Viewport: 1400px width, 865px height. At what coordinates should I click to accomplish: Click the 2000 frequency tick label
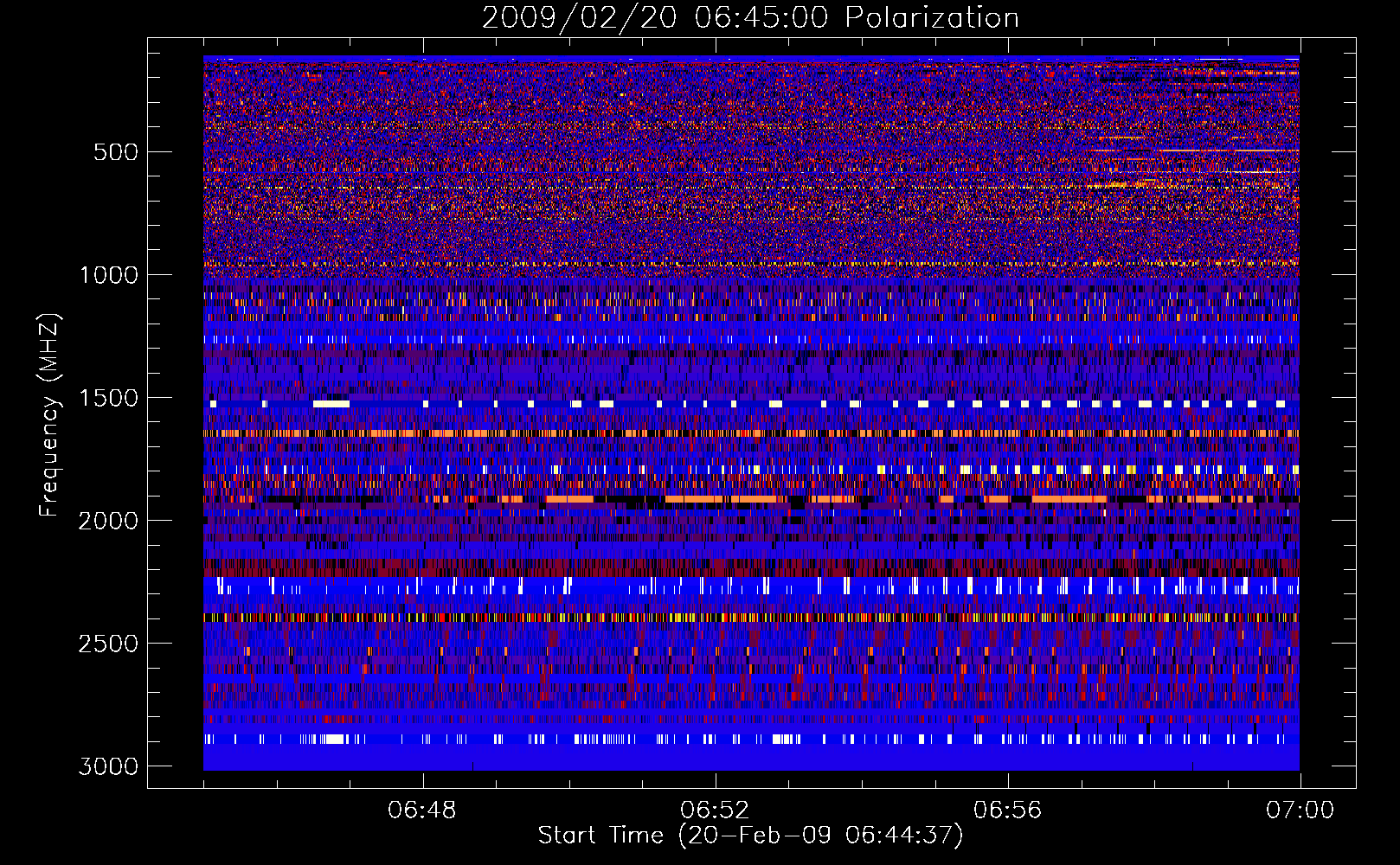click(108, 521)
